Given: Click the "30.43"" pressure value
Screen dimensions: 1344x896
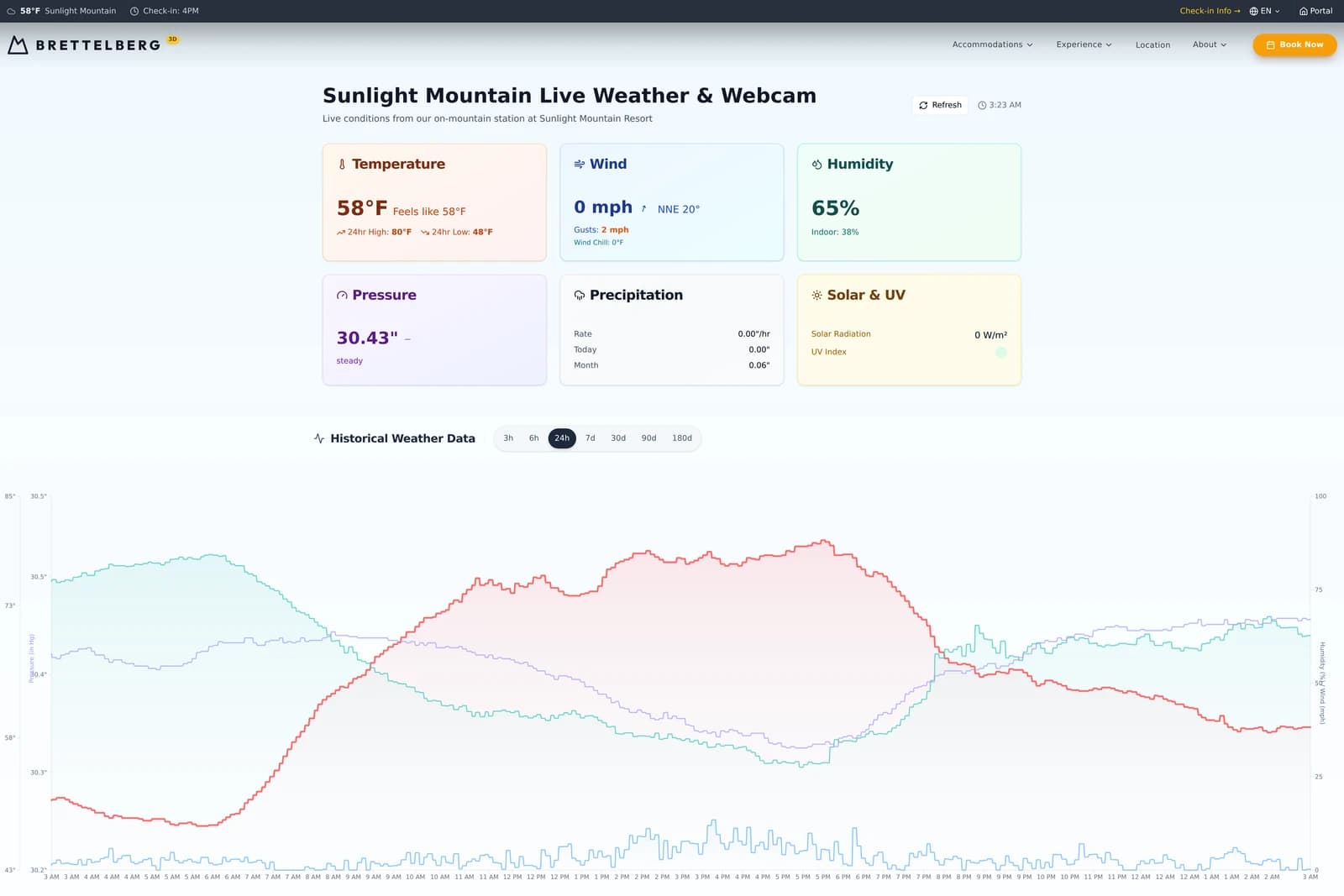Looking at the screenshot, I should [367, 338].
